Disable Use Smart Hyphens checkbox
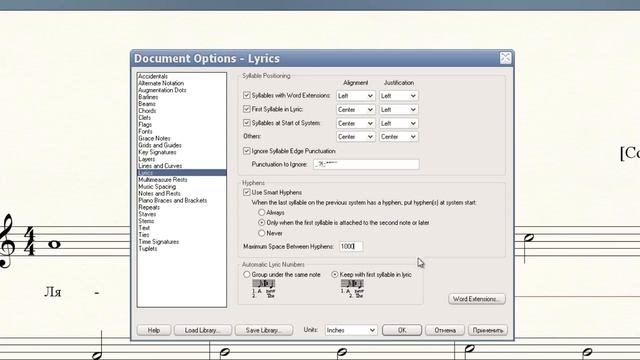 point(247,192)
